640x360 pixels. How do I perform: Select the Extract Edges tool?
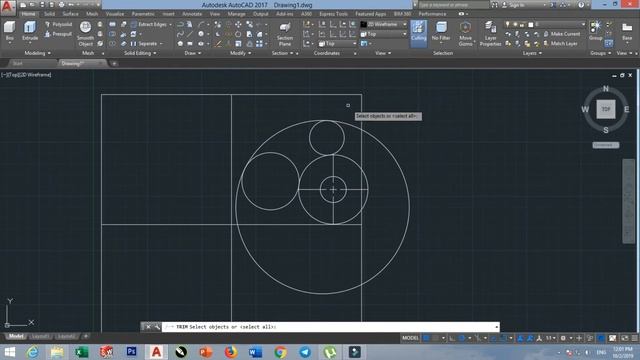pyautogui.click(x=149, y=24)
